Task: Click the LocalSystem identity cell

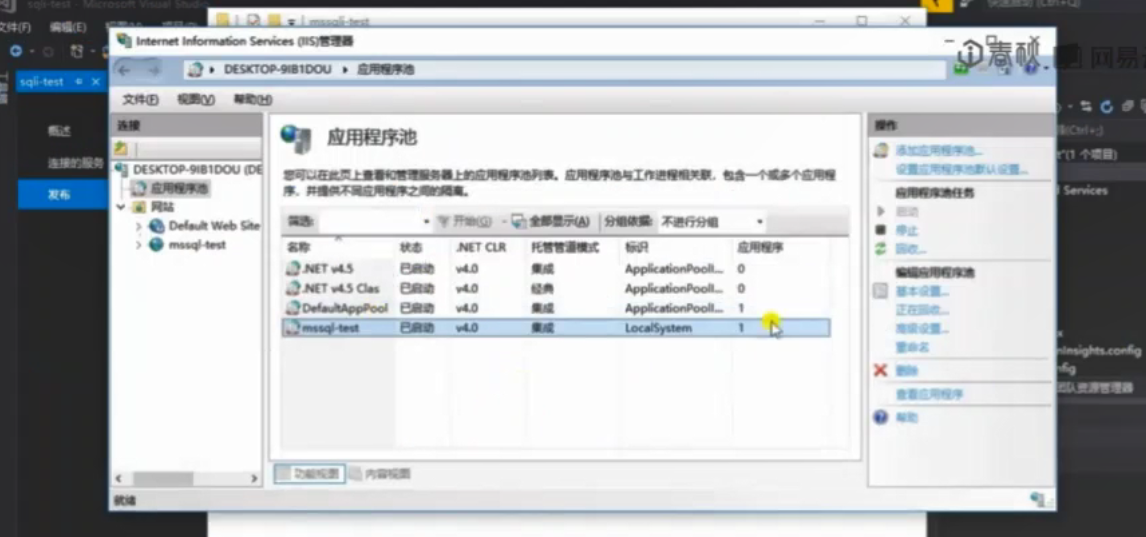Action: [658, 328]
